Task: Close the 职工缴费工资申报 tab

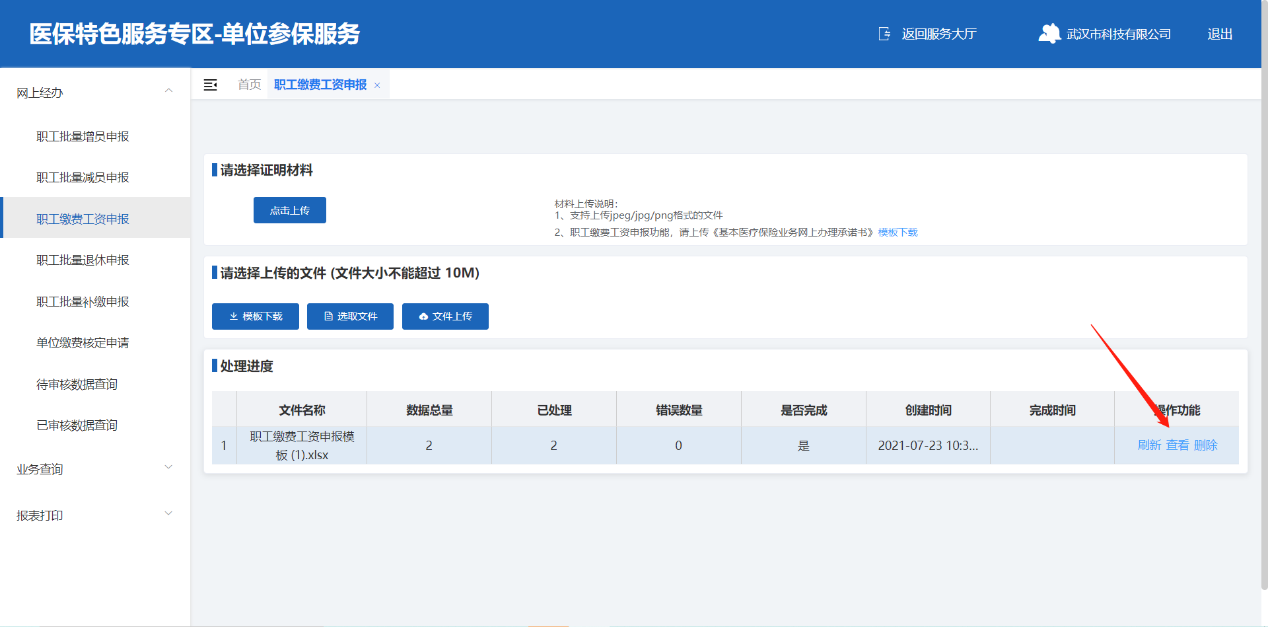Action: [377, 86]
